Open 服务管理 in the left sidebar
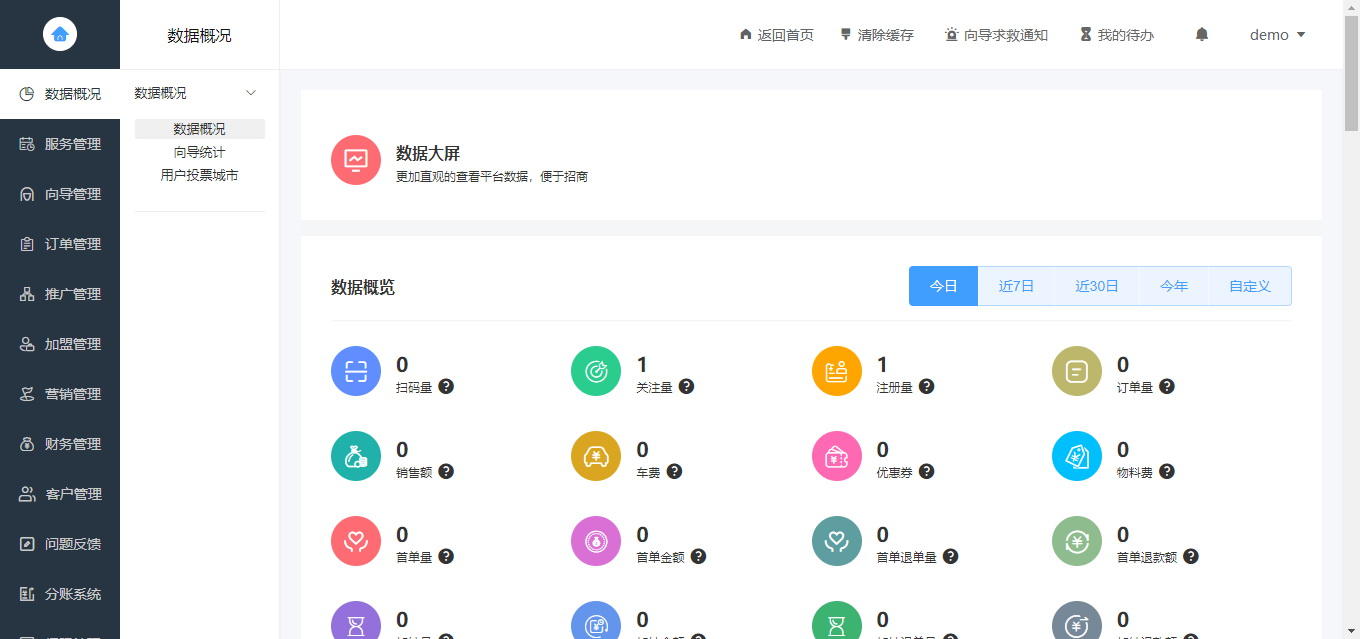Viewport: 1360px width, 639px height. click(60, 144)
